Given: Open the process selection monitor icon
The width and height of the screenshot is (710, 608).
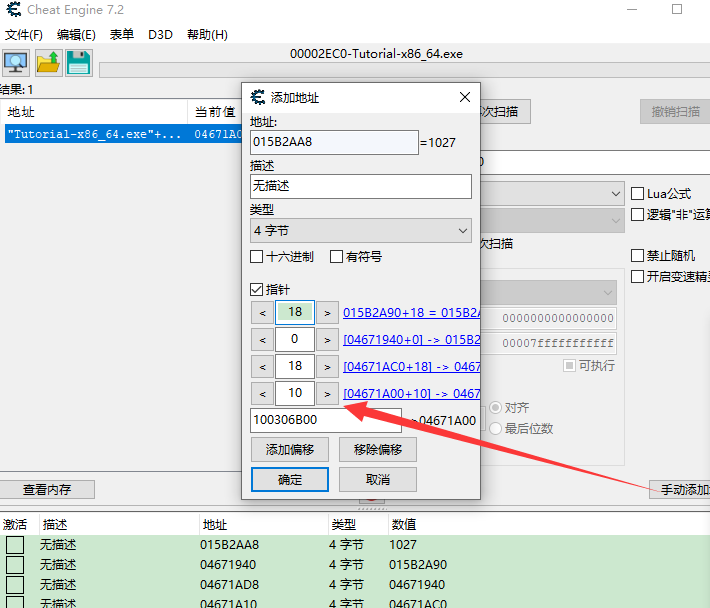Looking at the screenshot, I should pyautogui.click(x=16, y=63).
